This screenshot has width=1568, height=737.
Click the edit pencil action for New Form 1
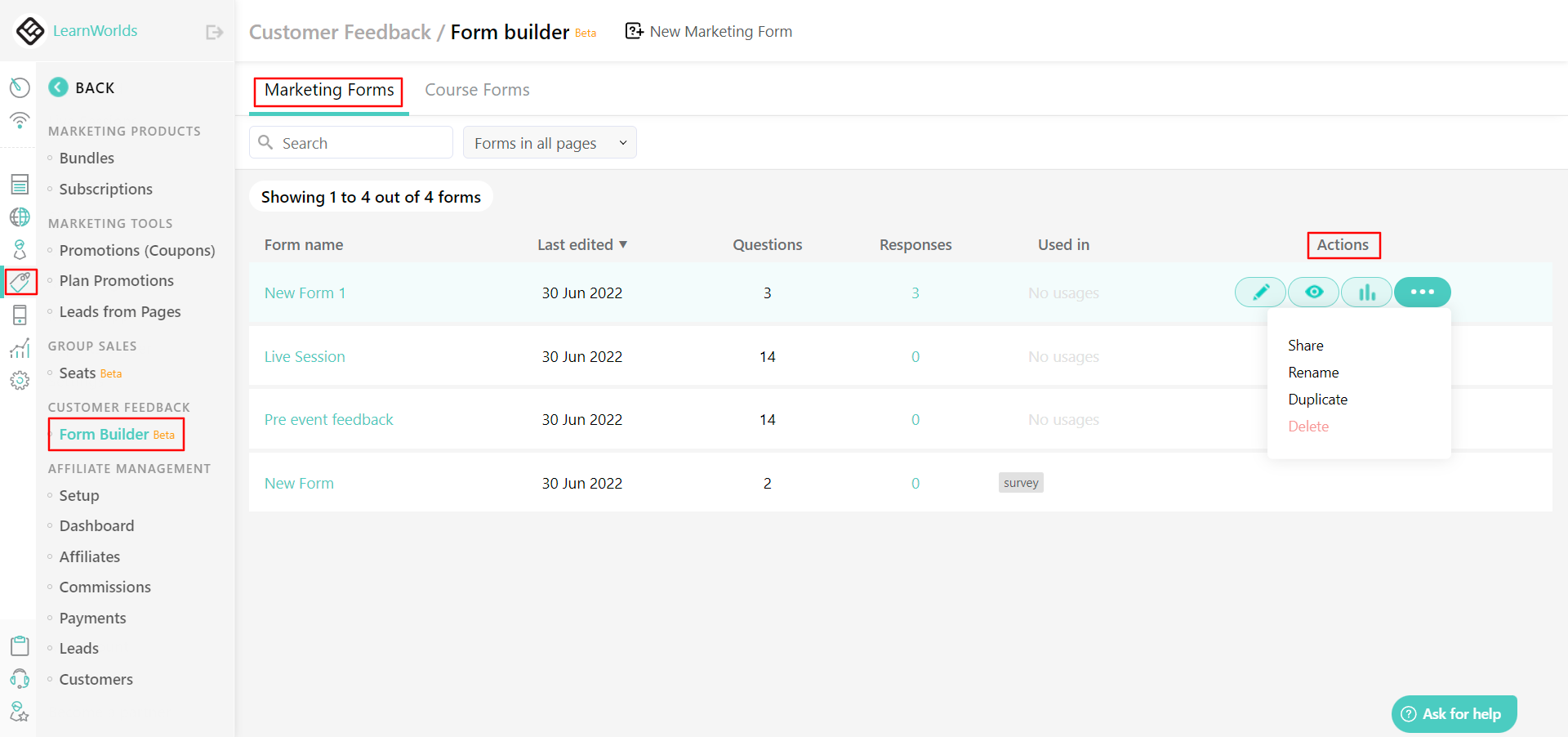click(x=1259, y=292)
